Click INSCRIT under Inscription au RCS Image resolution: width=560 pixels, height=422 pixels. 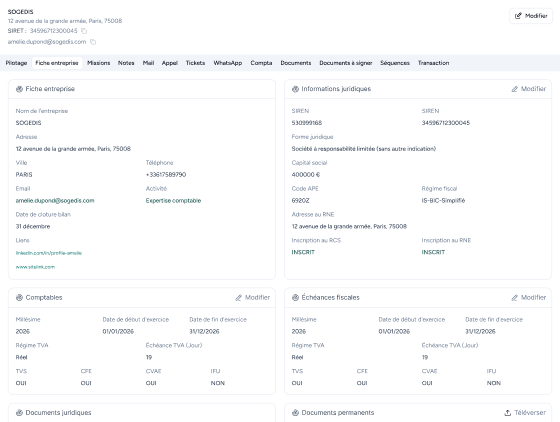(x=303, y=252)
